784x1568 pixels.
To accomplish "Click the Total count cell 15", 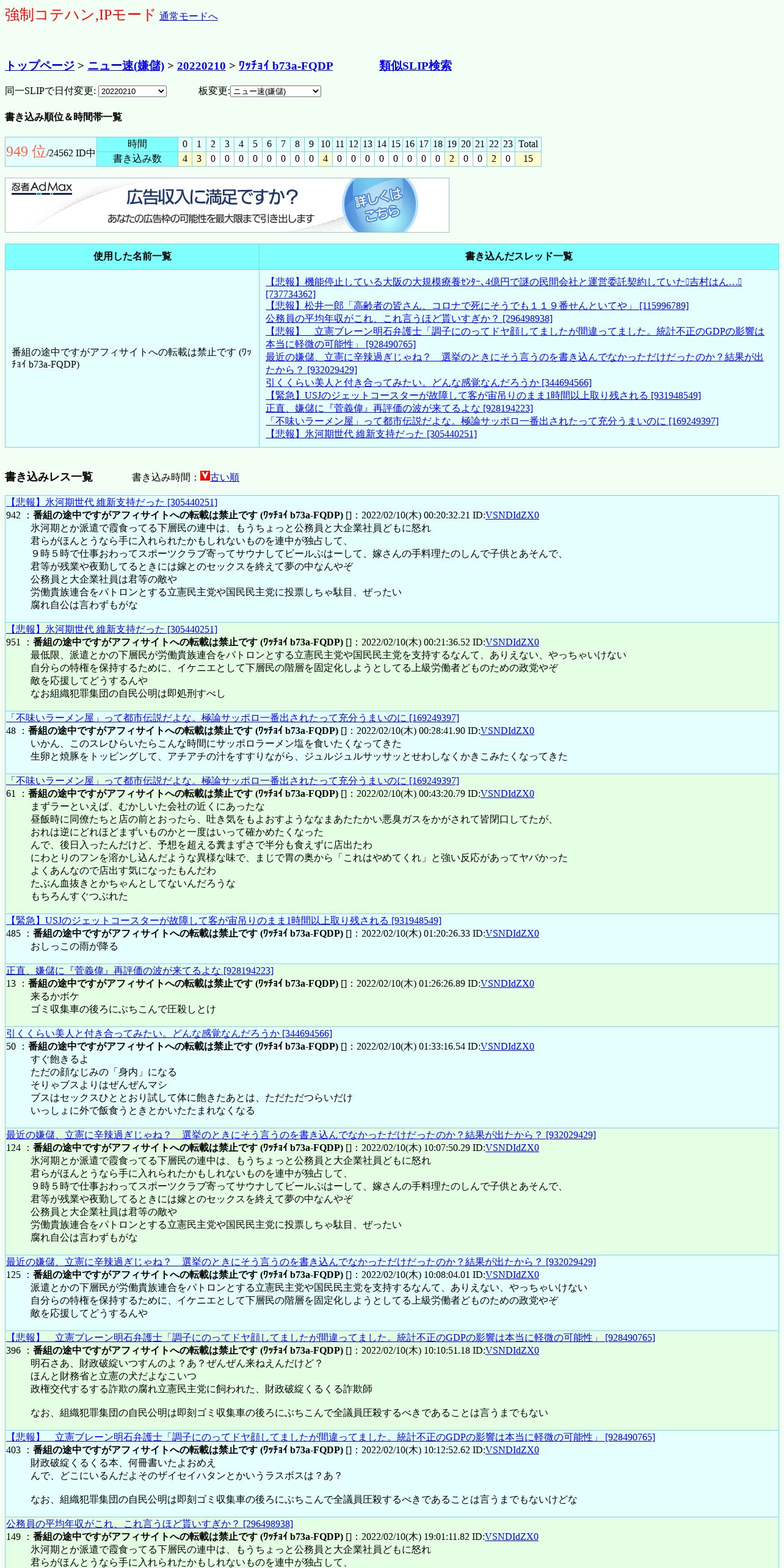I will (x=528, y=159).
